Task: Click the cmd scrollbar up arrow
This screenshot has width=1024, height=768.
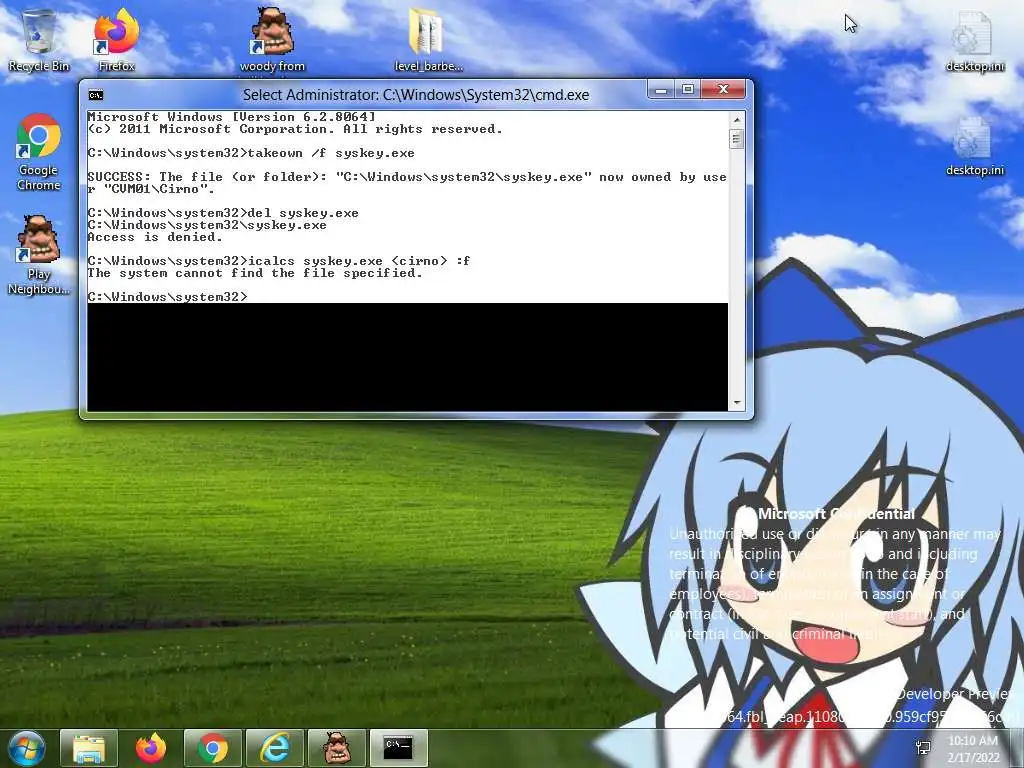Action: [x=737, y=120]
